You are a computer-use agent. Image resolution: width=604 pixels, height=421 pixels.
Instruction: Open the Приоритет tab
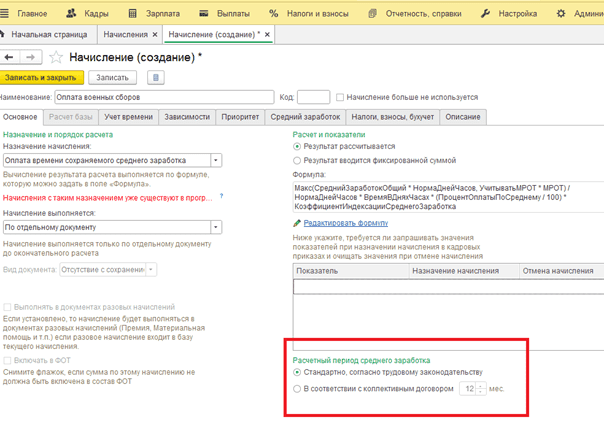(x=240, y=117)
